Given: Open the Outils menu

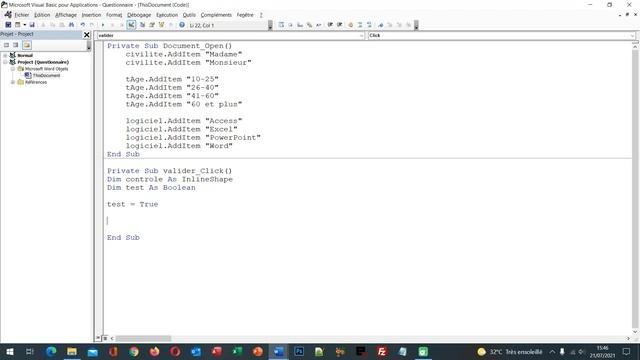Looking at the screenshot, I should pos(189,15).
